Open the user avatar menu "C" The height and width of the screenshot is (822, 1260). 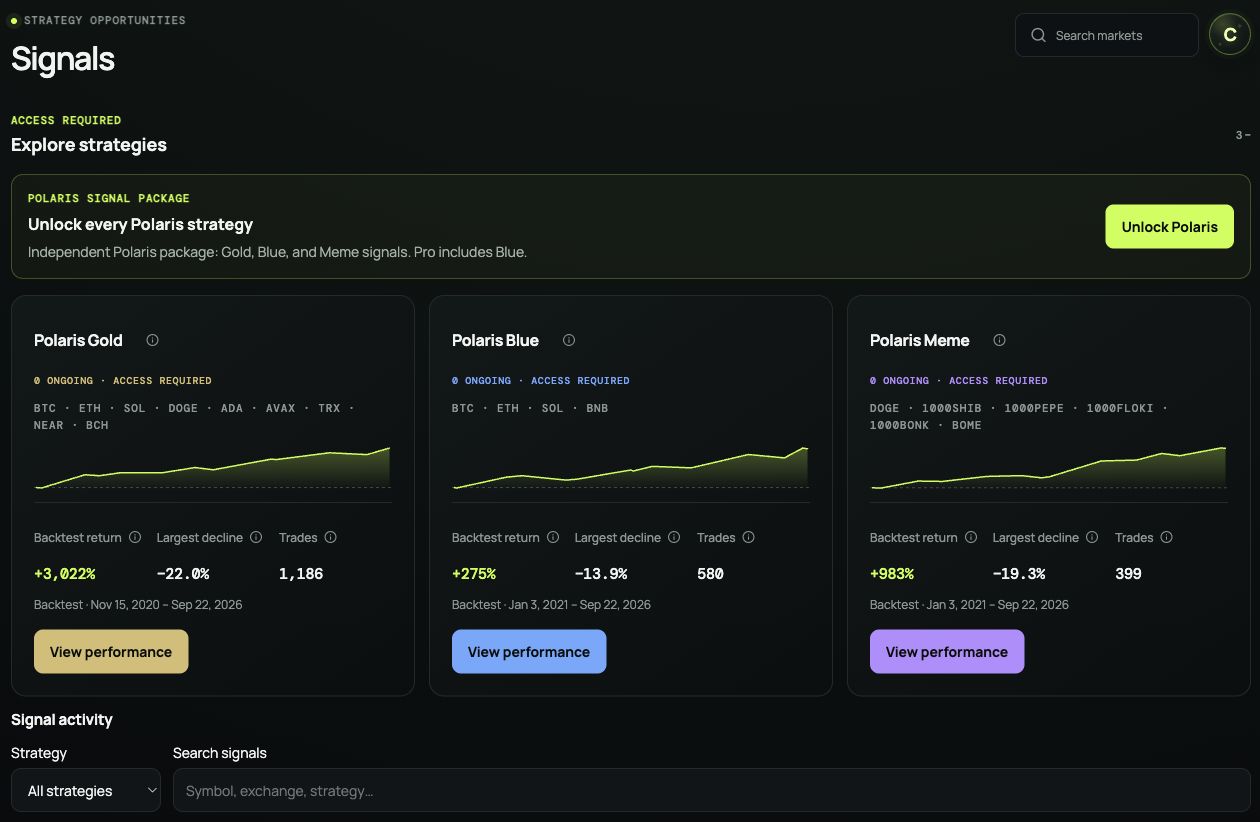(x=1230, y=34)
